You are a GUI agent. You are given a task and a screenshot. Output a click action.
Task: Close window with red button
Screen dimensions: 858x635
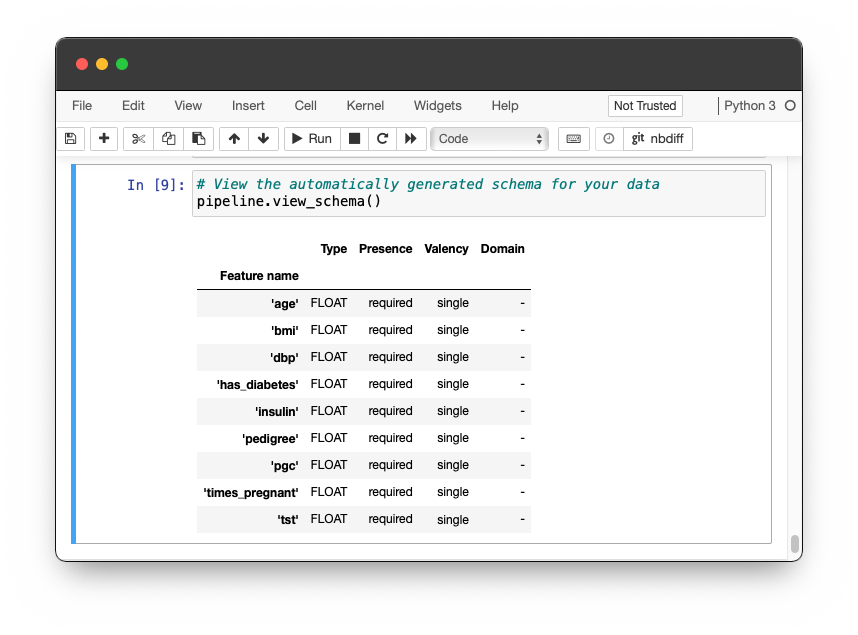point(82,64)
